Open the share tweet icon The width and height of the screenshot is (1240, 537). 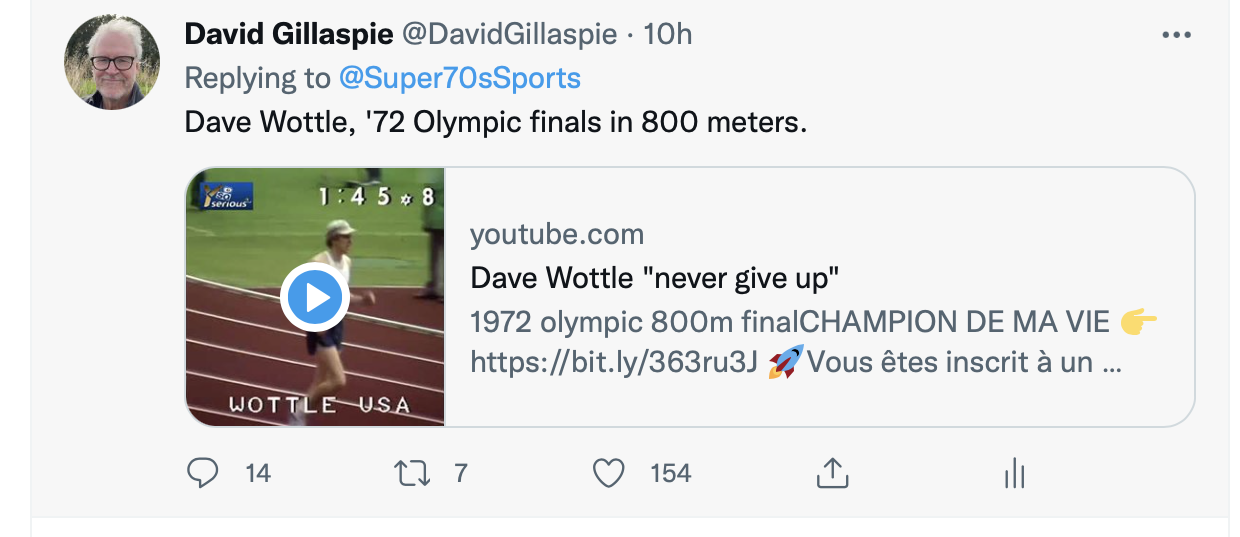[832, 473]
